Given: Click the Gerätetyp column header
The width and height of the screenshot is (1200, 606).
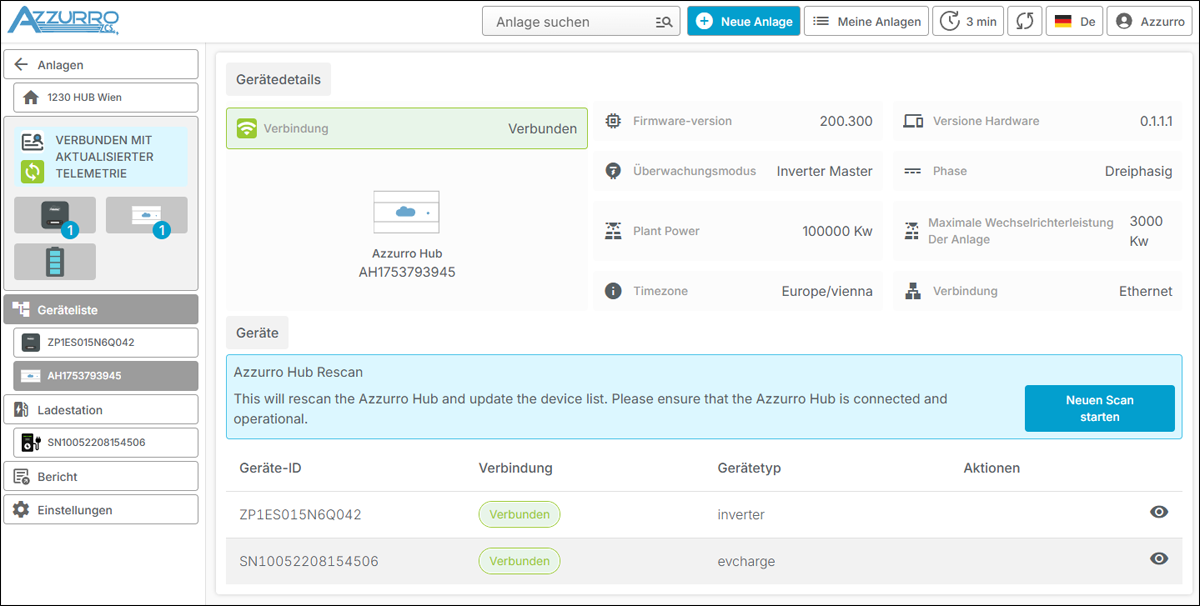Looking at the screenshot, I should click(749, 468).
